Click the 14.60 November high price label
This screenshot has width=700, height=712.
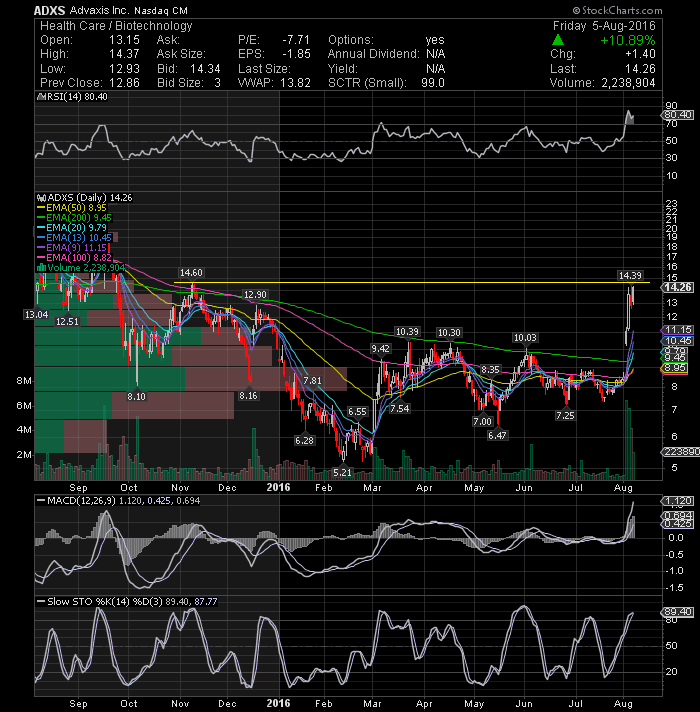coord(191,272)
